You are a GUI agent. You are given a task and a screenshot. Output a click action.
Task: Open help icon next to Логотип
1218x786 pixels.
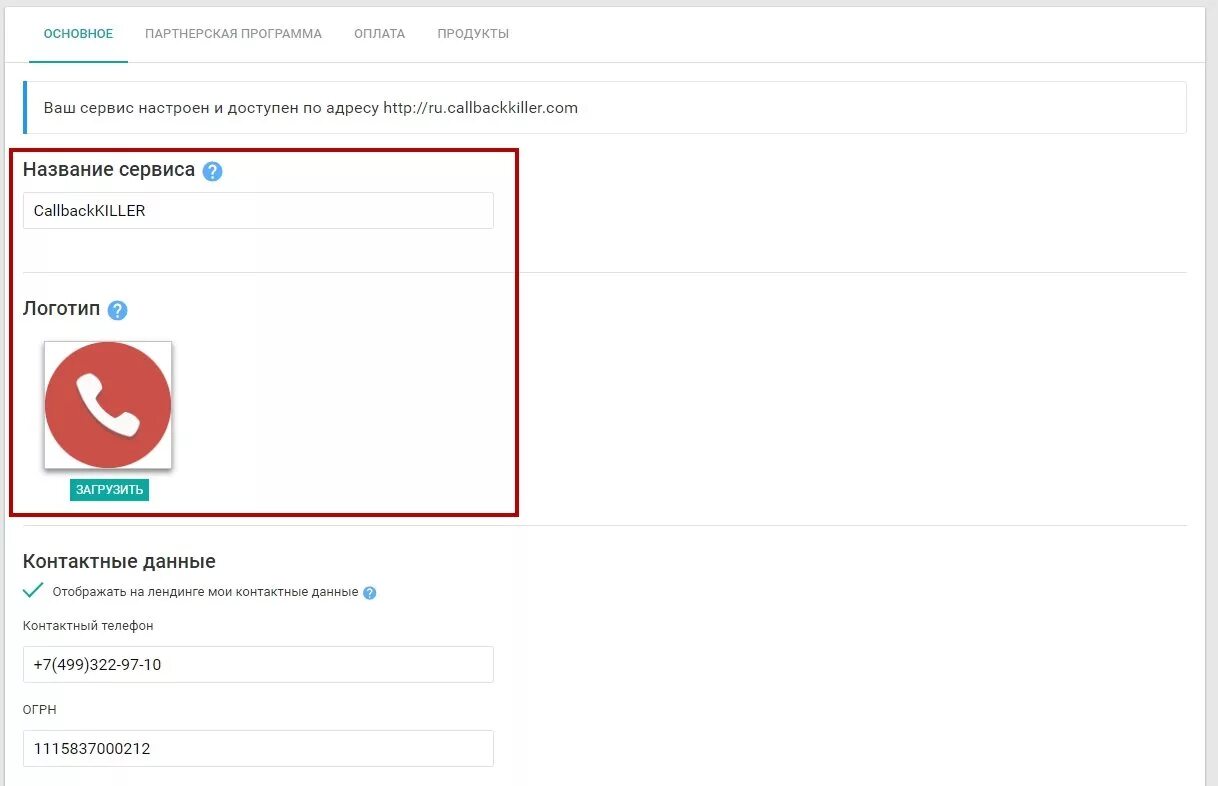pyautogui.click(x=117, y=310)
